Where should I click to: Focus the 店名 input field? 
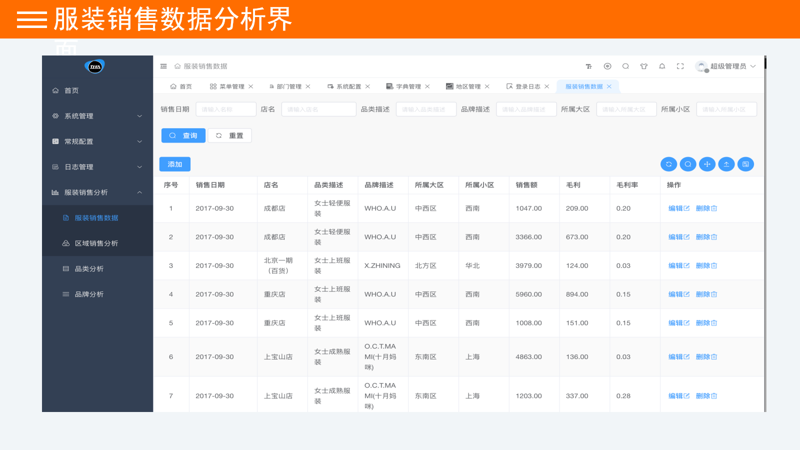coord(318,109)
